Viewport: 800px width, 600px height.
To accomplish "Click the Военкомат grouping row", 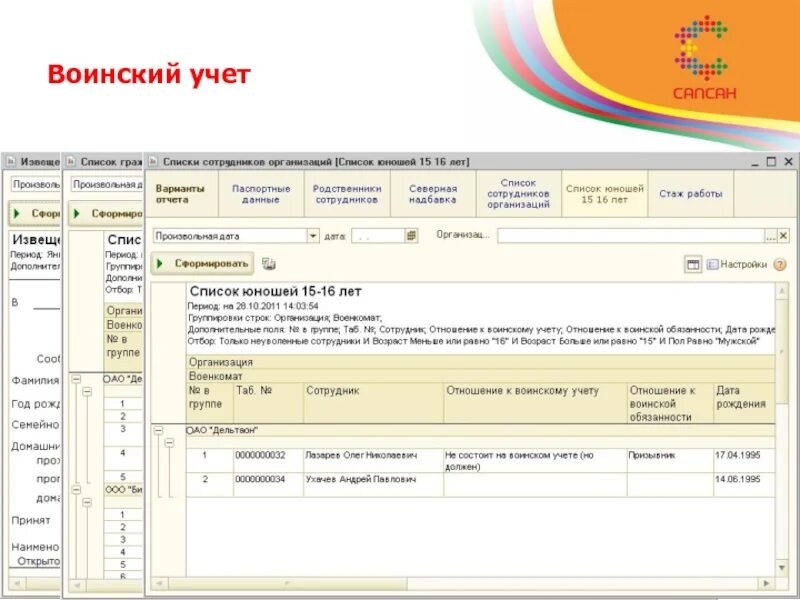I will [x=481, y=377].
